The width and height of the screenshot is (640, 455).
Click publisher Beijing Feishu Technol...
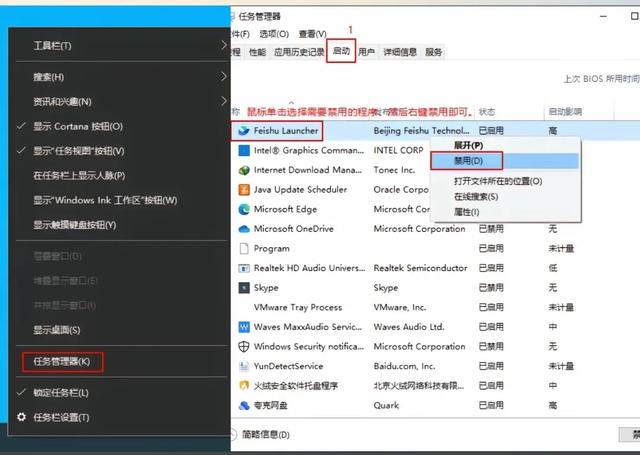421,131
